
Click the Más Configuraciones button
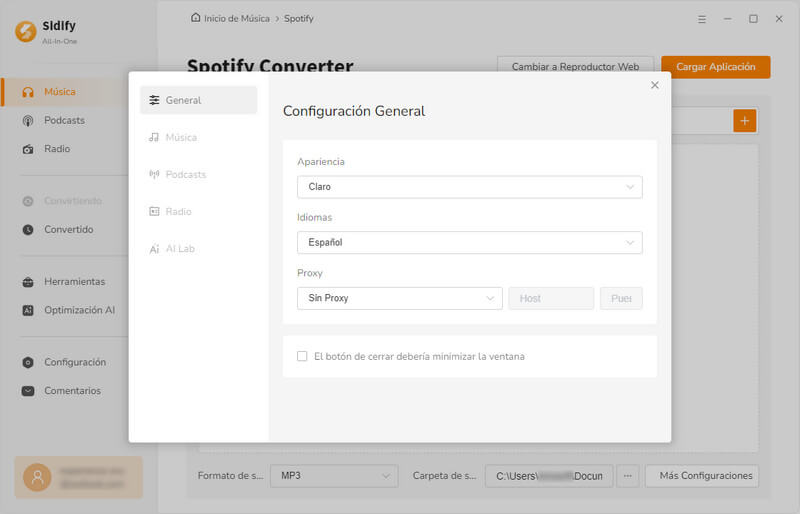pos(702,476)
